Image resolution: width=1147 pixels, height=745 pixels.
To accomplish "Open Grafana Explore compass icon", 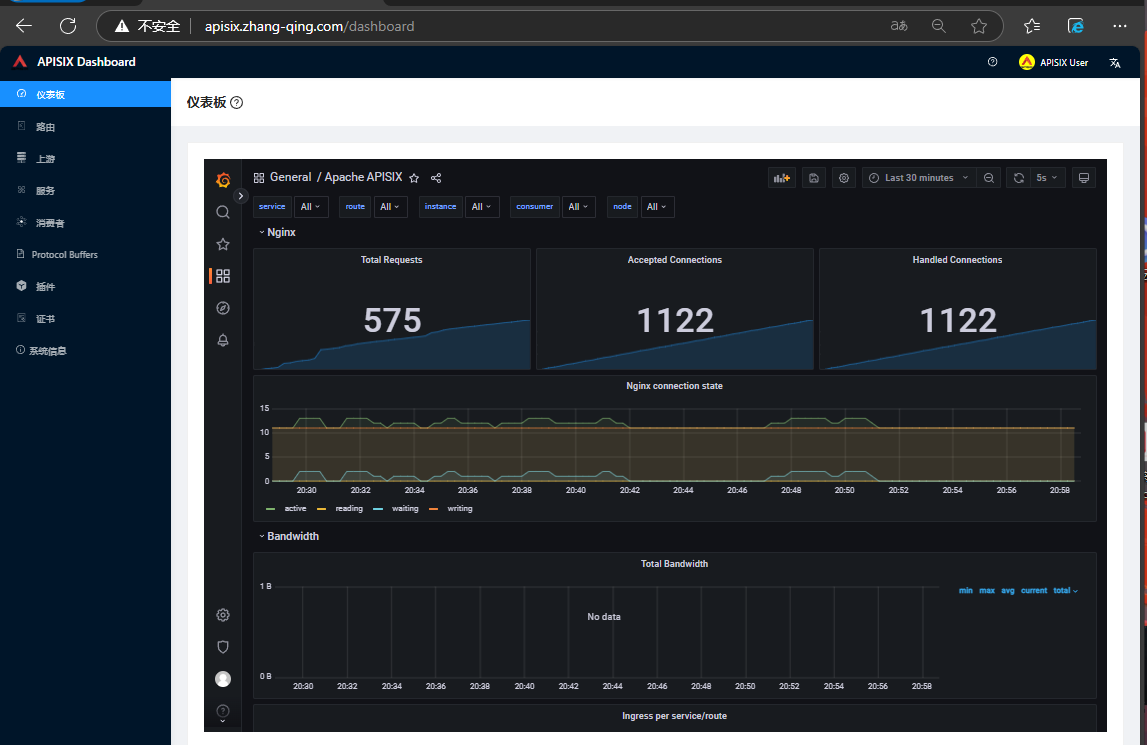I will (x=223, y=308).
